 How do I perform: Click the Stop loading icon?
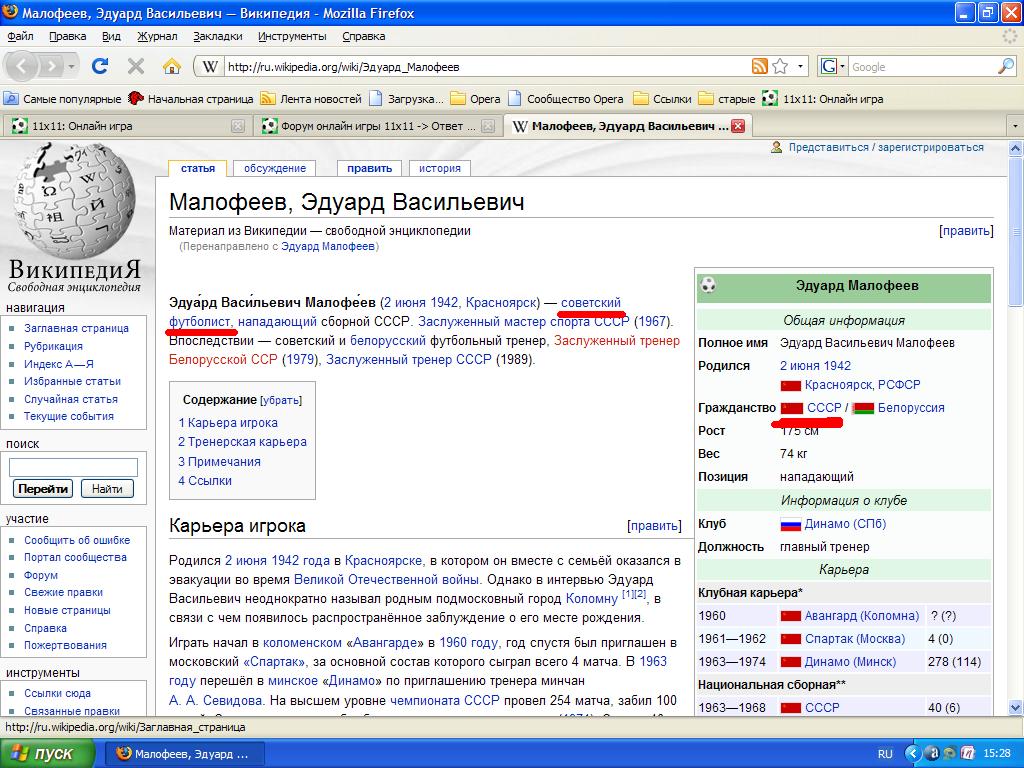pos(136,67)
